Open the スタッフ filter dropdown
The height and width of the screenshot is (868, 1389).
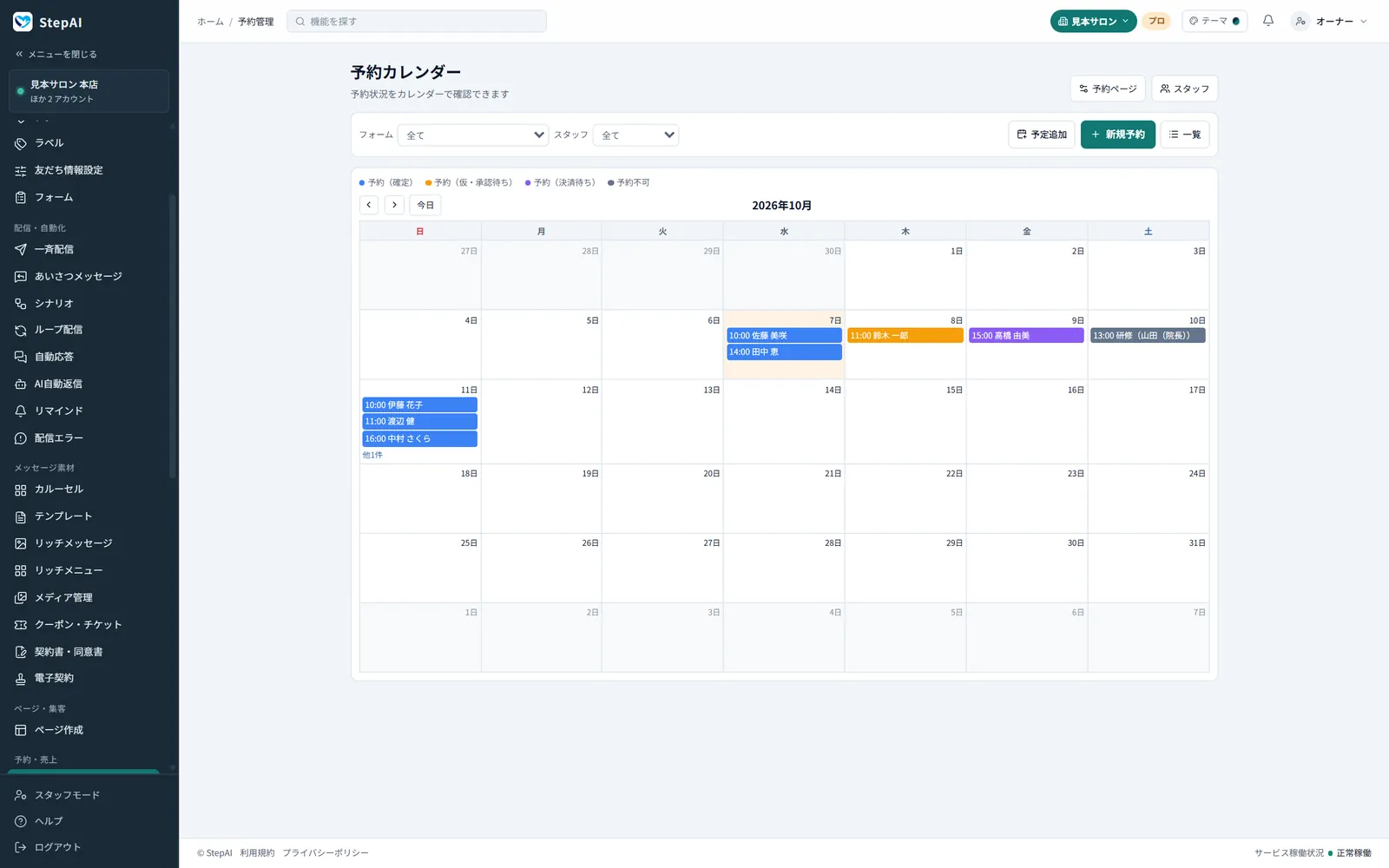tap(635, 135)
